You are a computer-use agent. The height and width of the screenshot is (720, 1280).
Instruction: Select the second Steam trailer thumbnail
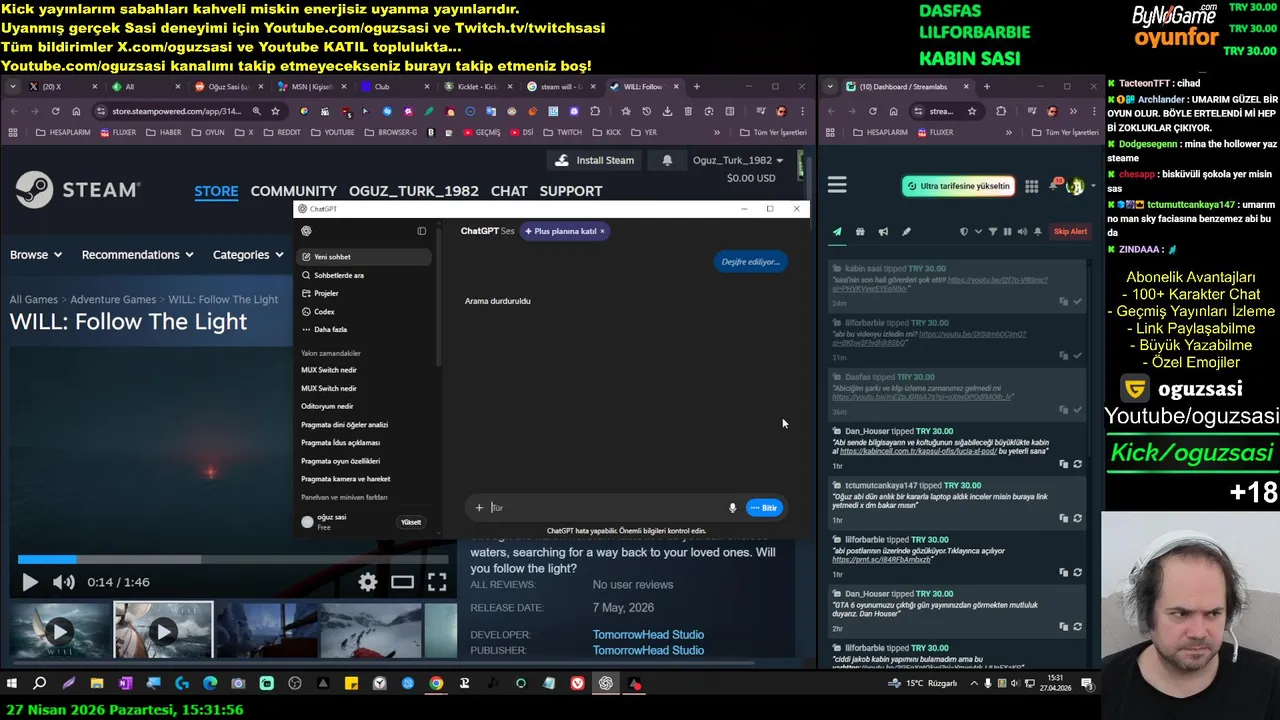coord(163,631)
